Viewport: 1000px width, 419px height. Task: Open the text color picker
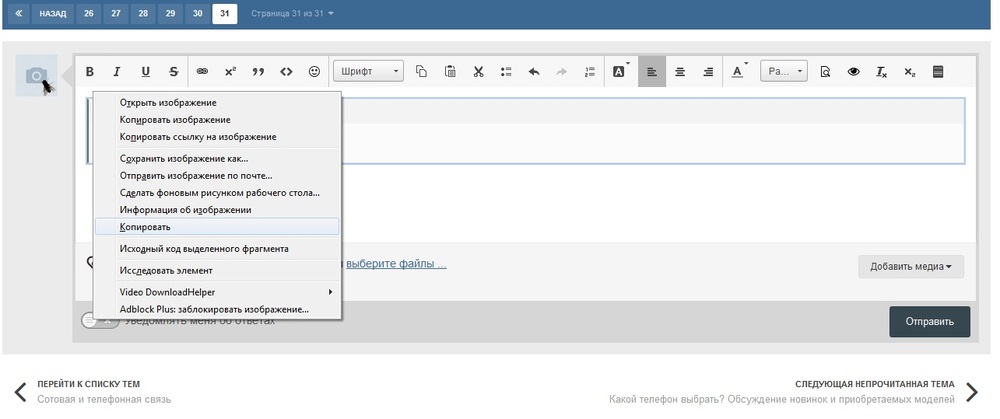point(738,72)
